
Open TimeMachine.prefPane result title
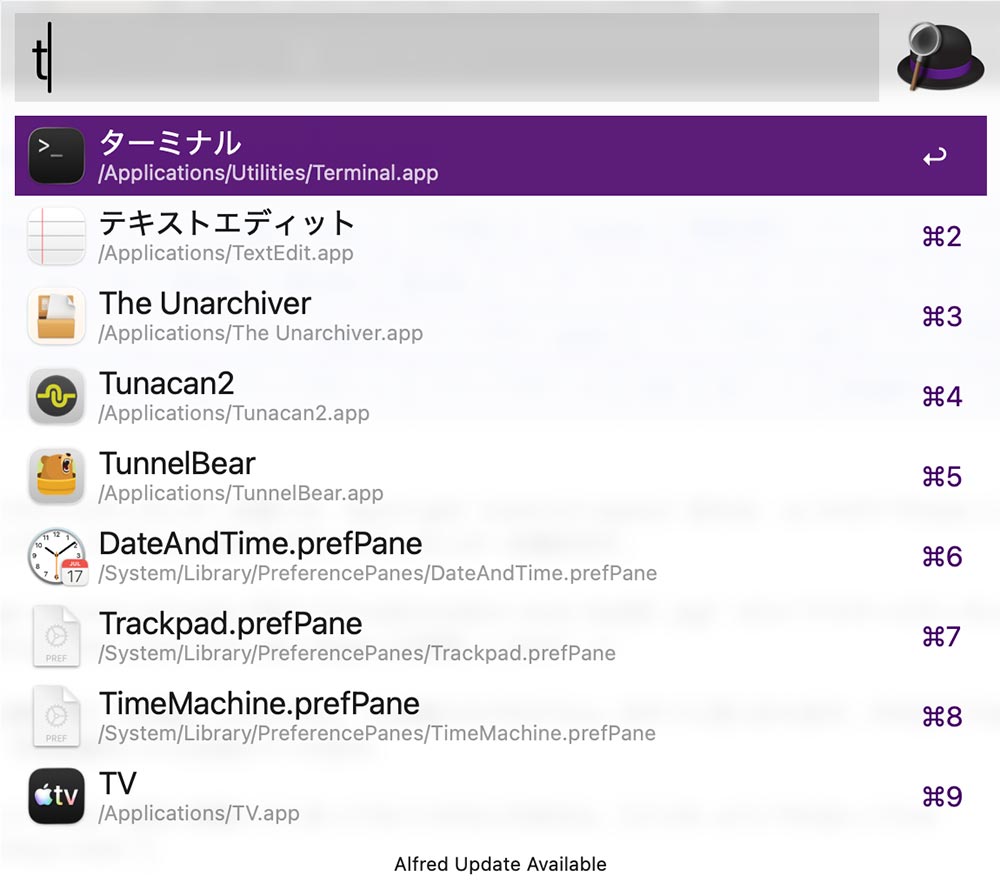(259, 704)
